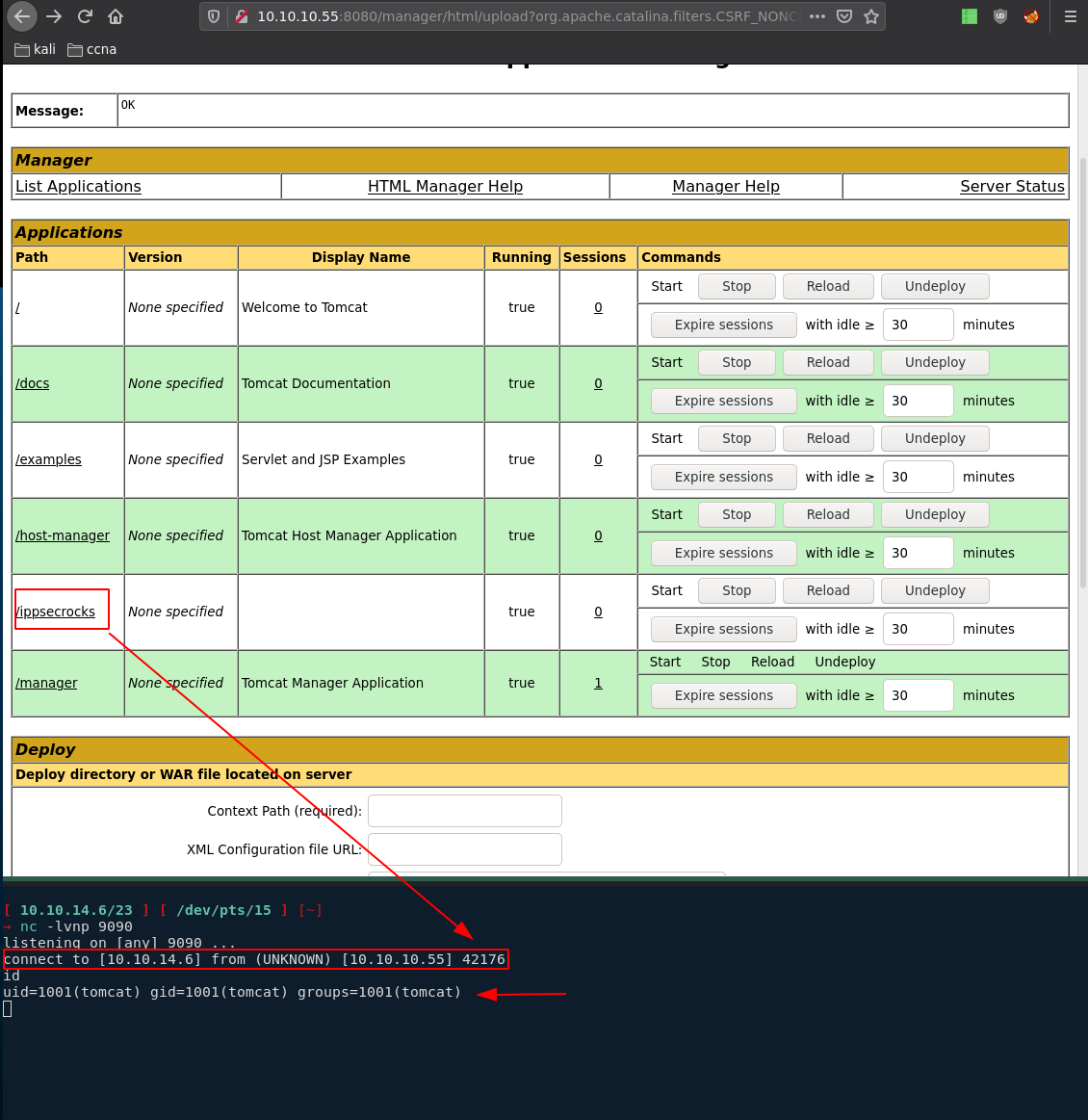Open the /docs application link

click(32, 383)
